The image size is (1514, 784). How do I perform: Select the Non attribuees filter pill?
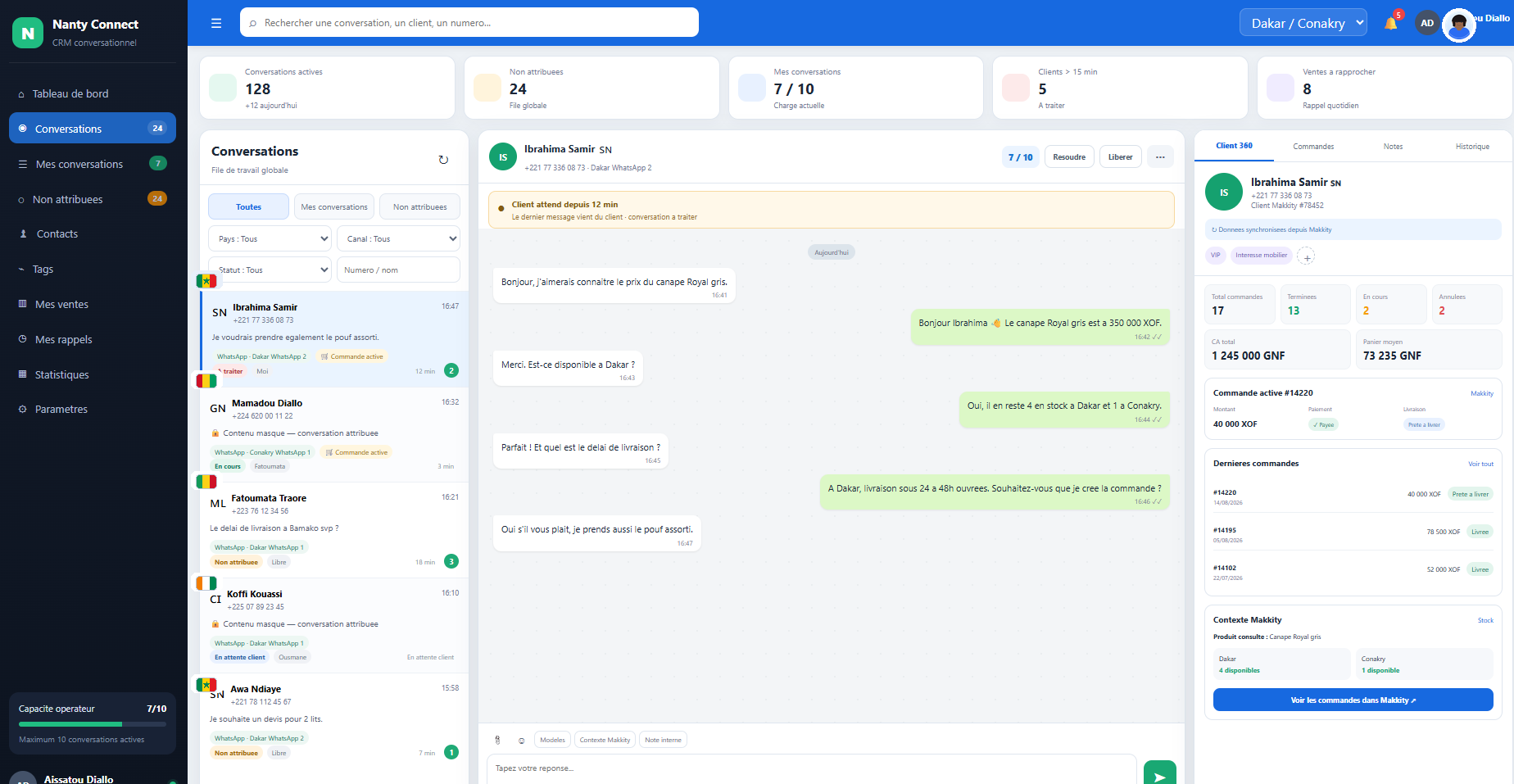click(x=419, y=206)
